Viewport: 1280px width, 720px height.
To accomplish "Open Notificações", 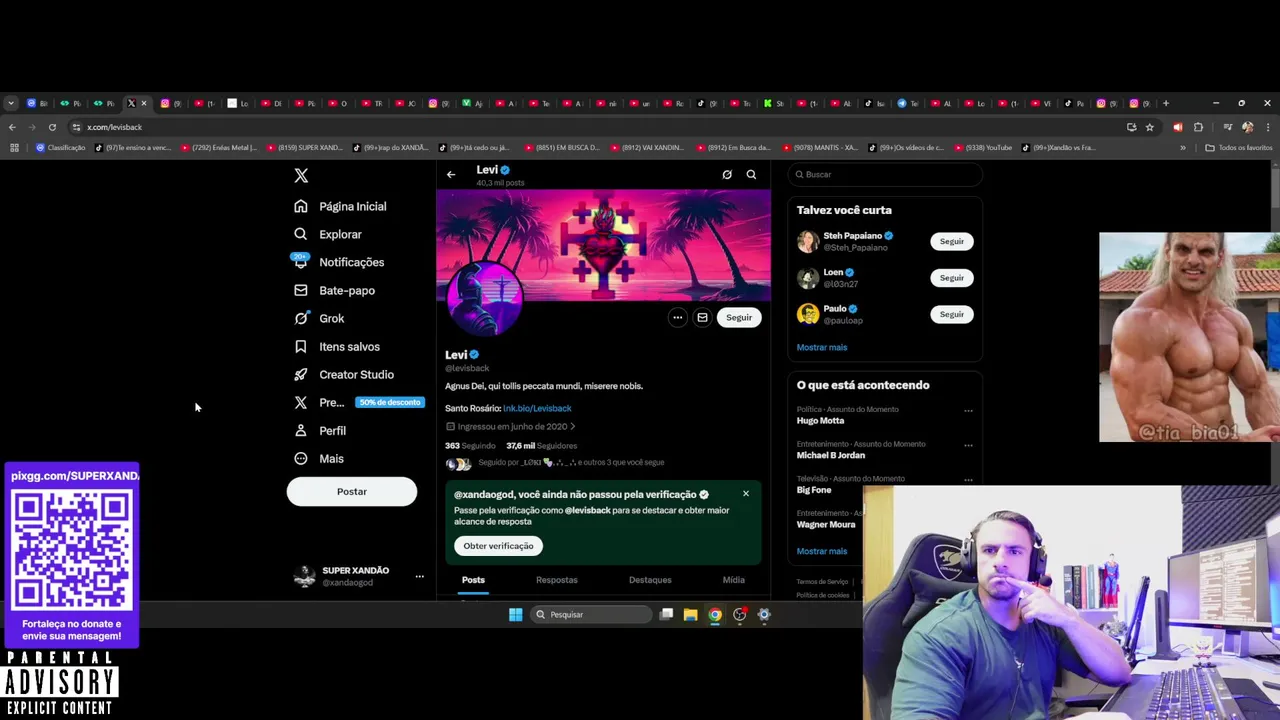I will click(339, 262).
